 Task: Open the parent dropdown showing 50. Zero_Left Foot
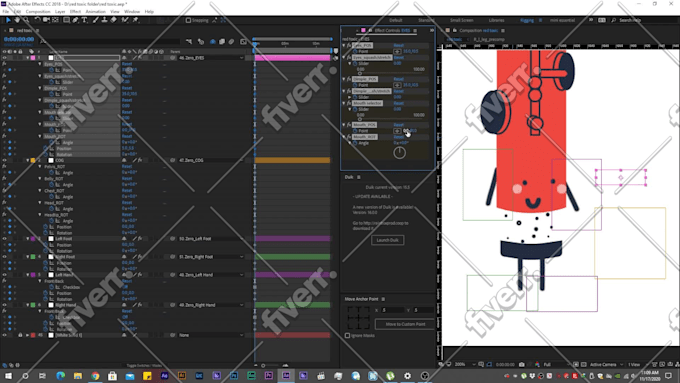pos(211,239)
